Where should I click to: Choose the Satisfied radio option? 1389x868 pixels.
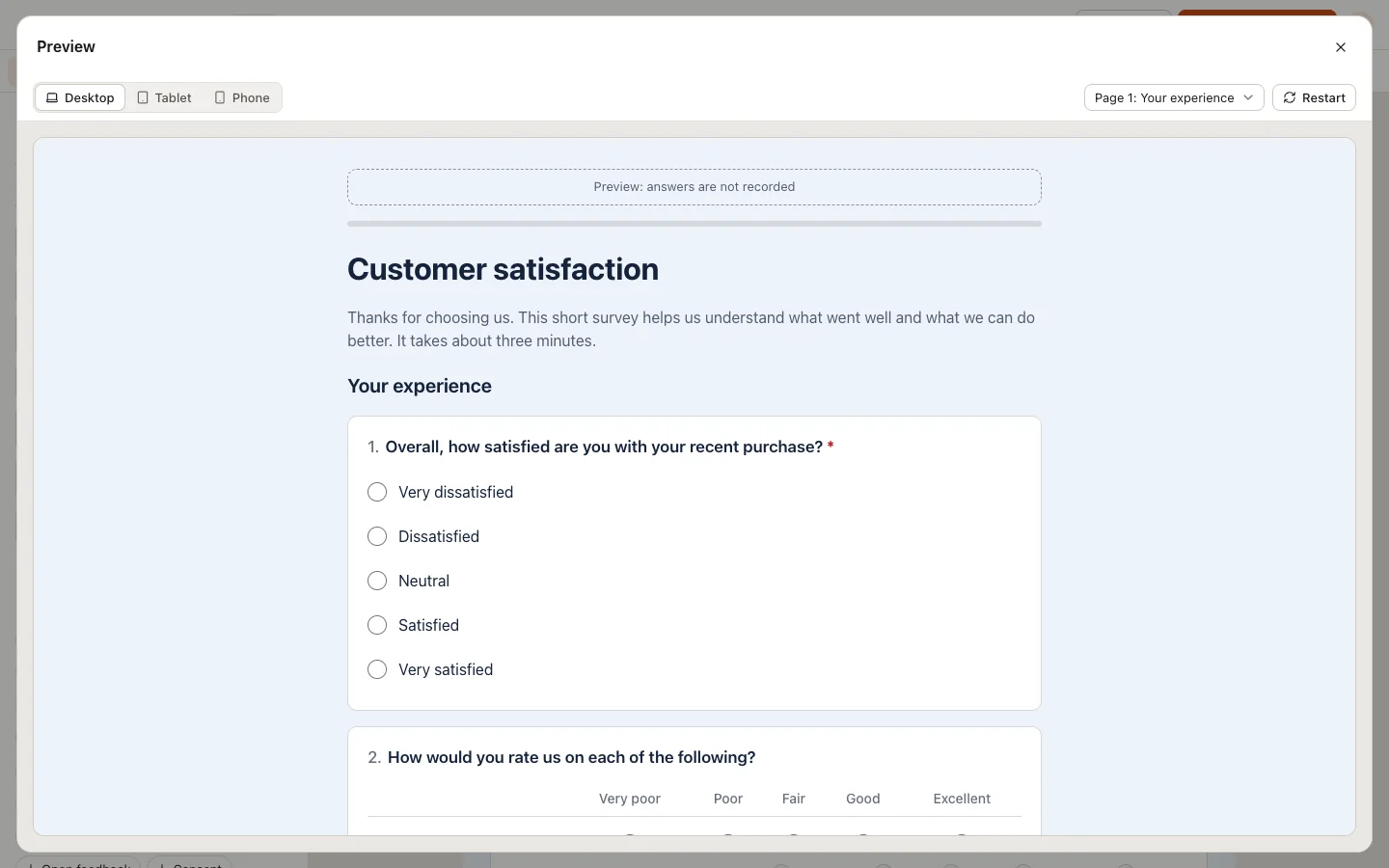click(x=377, y=625)
